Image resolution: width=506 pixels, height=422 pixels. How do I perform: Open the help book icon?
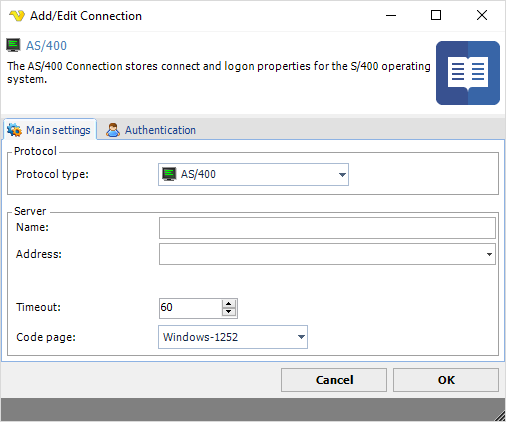pyautogui.click(x=468, y=73)
